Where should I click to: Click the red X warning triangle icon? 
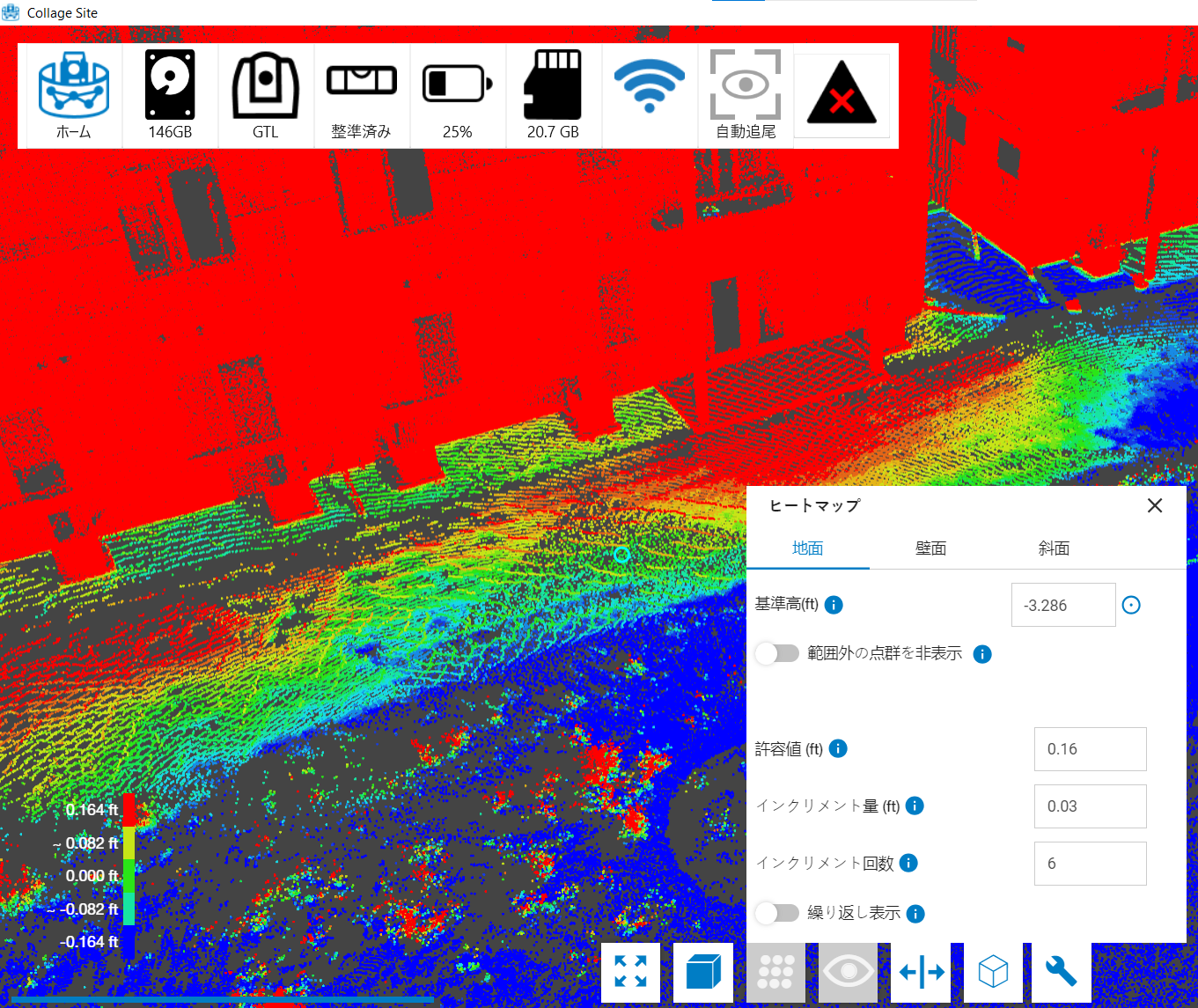[842, 95]
